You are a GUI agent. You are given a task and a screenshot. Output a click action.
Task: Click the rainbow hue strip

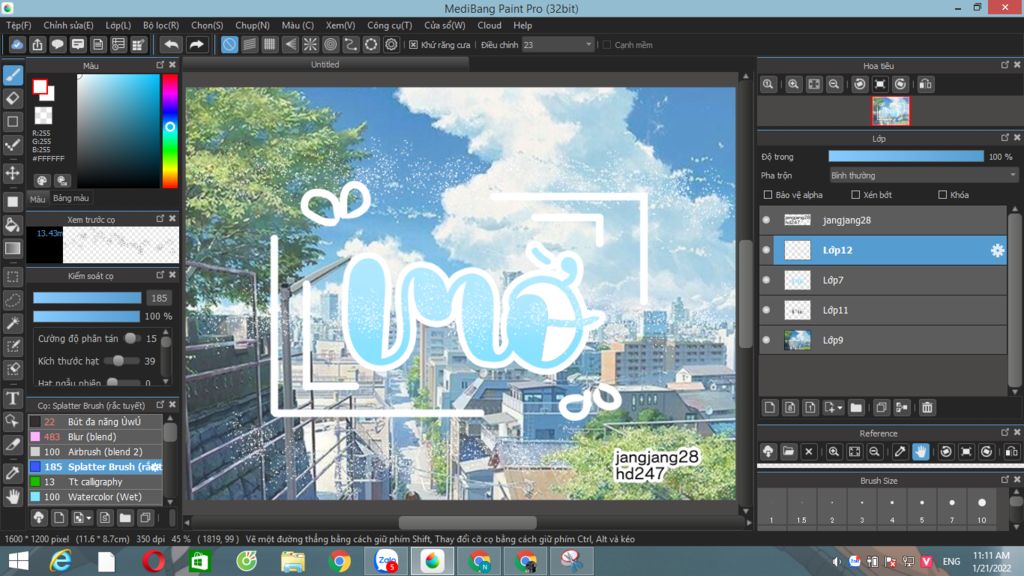point(170,131)
